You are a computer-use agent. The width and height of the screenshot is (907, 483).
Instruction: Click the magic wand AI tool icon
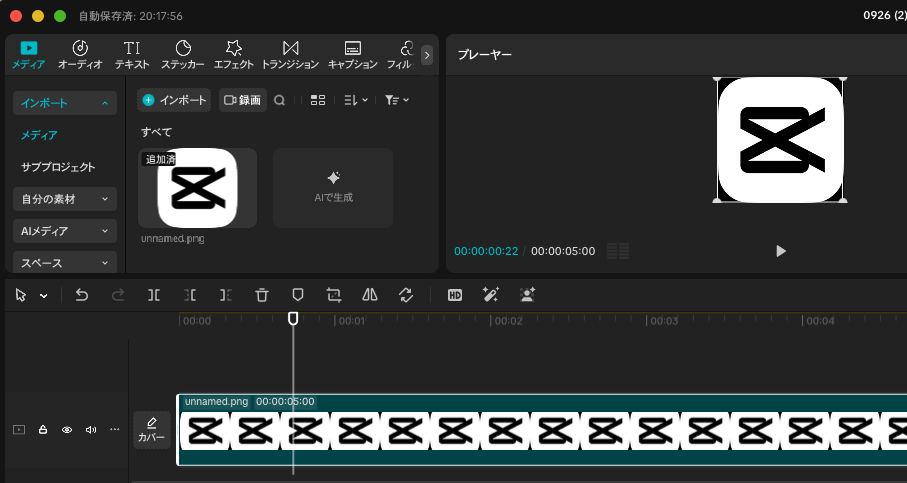click(x=491, y=295)
